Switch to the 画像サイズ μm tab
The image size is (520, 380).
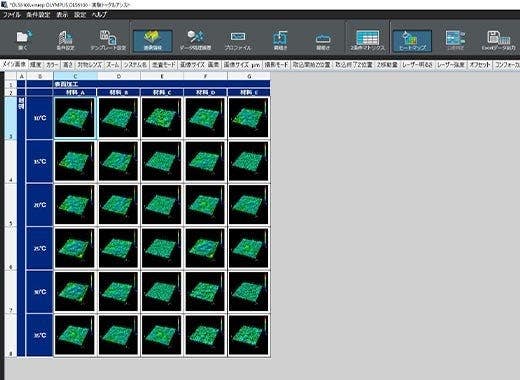[242, 65]
